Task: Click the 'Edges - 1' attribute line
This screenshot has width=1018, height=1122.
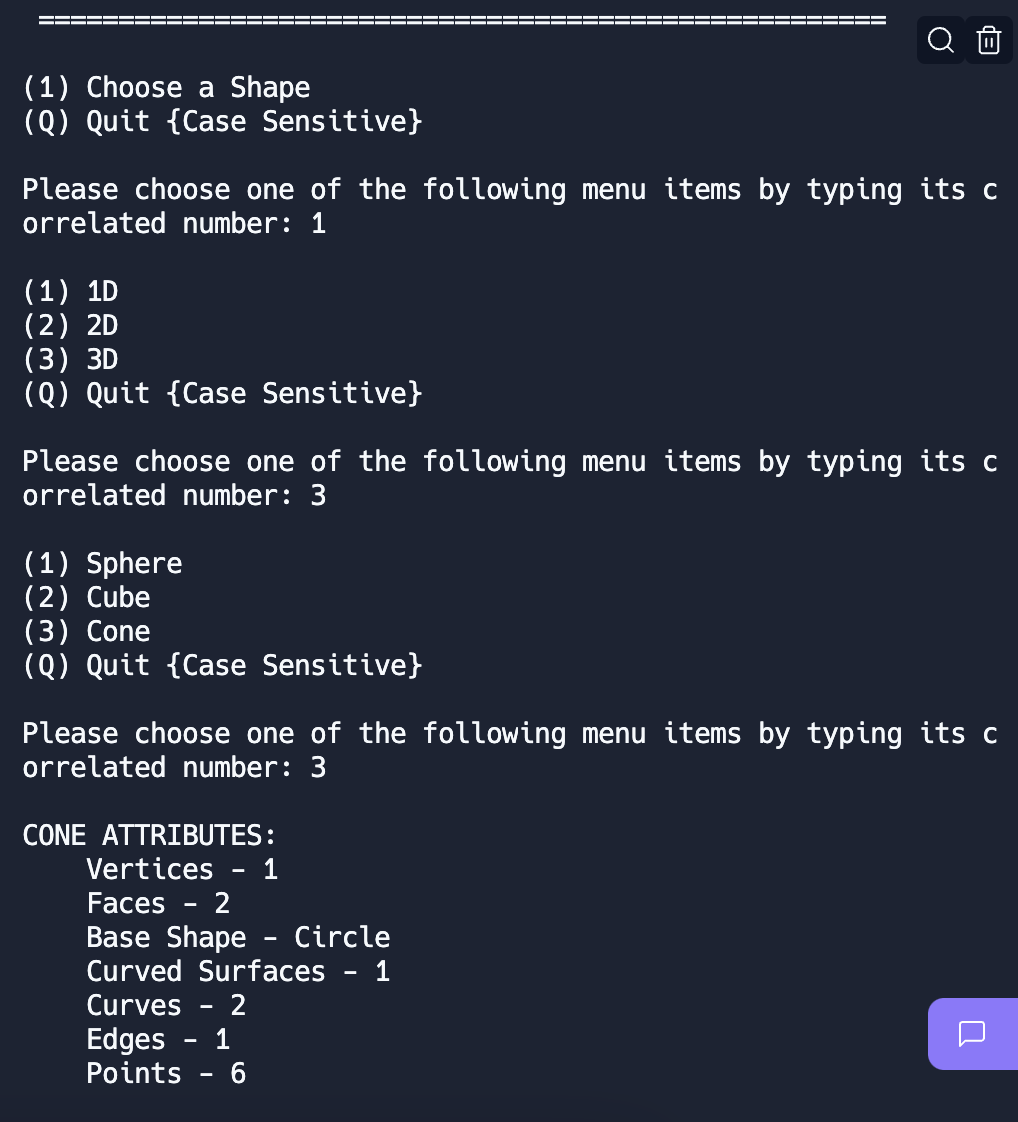Action: [x=157, y=1039]
